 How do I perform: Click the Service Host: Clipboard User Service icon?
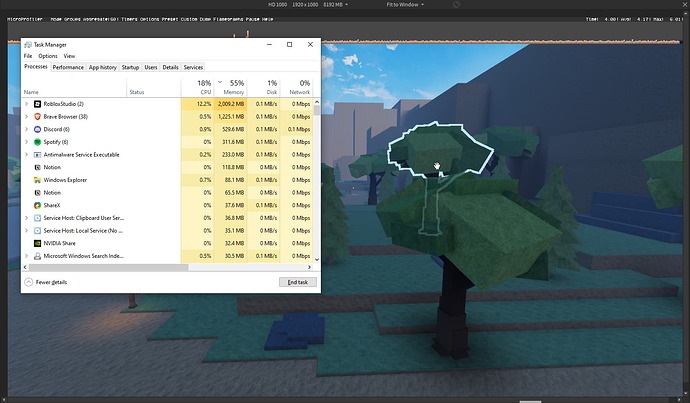pos(37,218)
